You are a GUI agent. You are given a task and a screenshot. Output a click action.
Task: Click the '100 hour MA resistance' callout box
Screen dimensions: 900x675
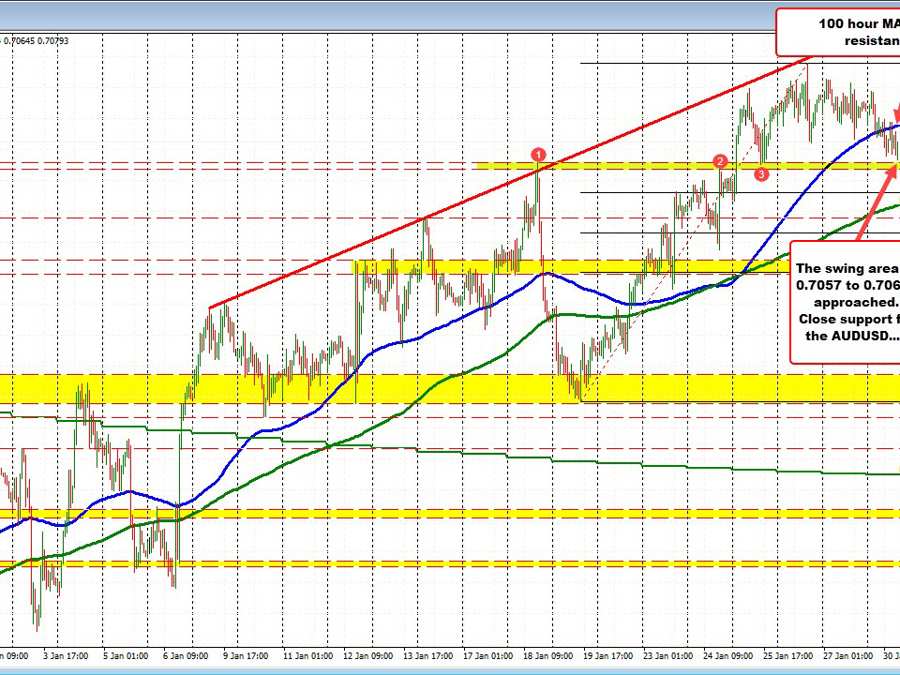(x=851, y=30)
